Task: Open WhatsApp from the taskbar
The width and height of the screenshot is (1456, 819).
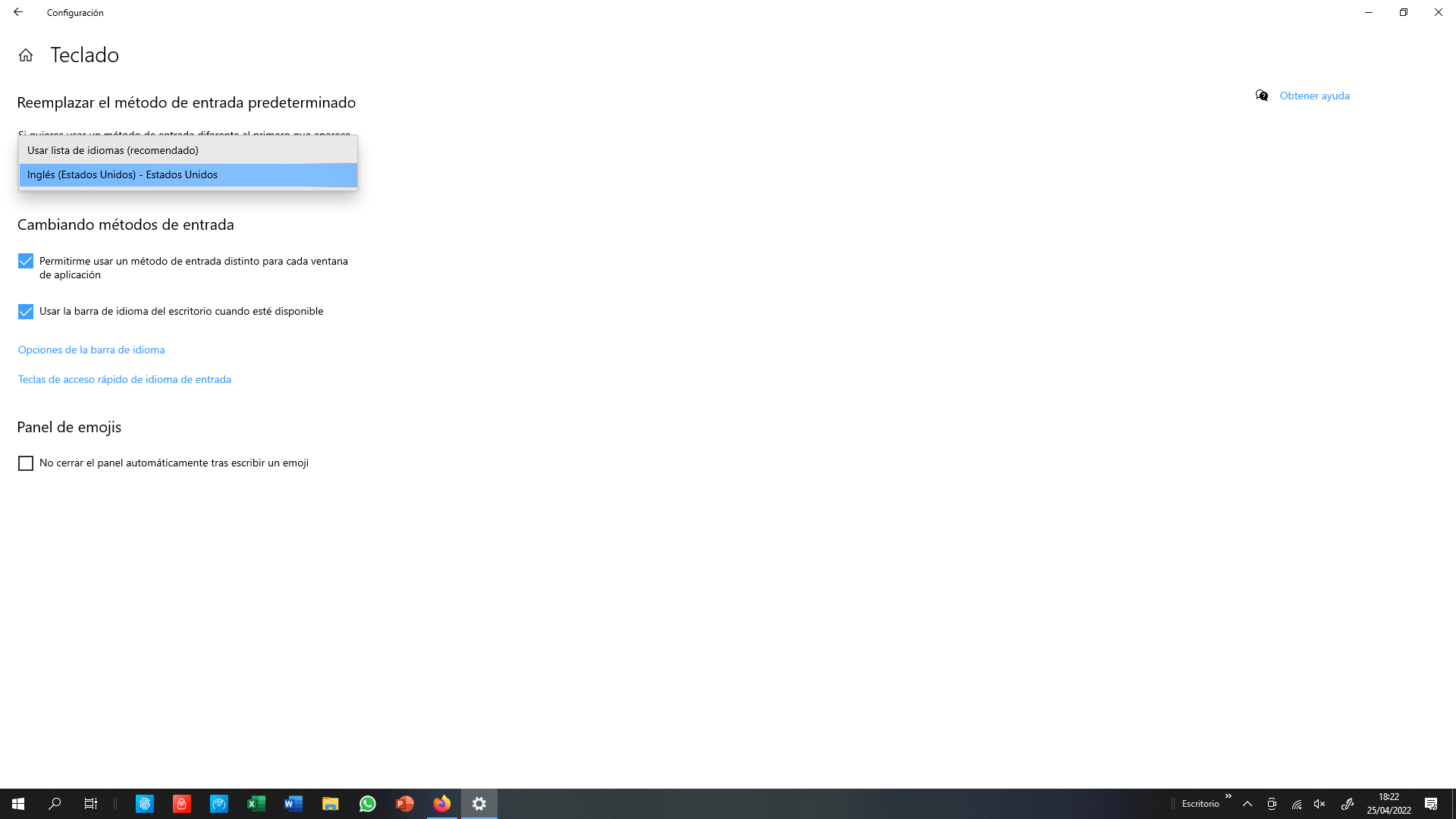Action: 368,803
